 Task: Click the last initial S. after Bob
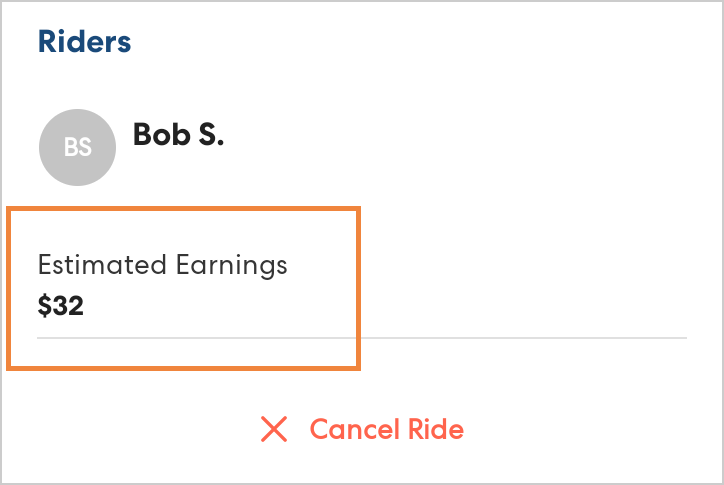210,135
